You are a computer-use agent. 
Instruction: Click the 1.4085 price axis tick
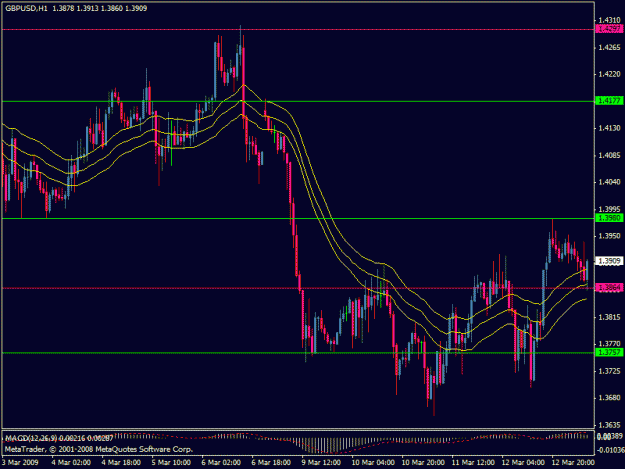610,155
